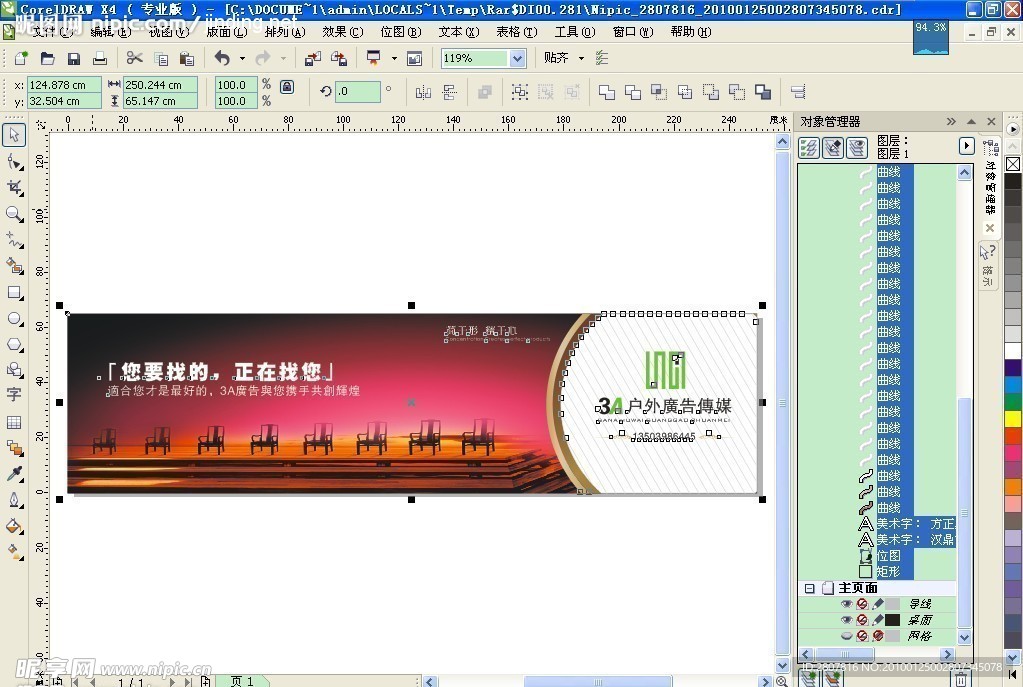Select the Fill bucket tool
Image resolution: width=1023 pixels, height=687 pixels.
pyautogui.click(x=14, y=527)
